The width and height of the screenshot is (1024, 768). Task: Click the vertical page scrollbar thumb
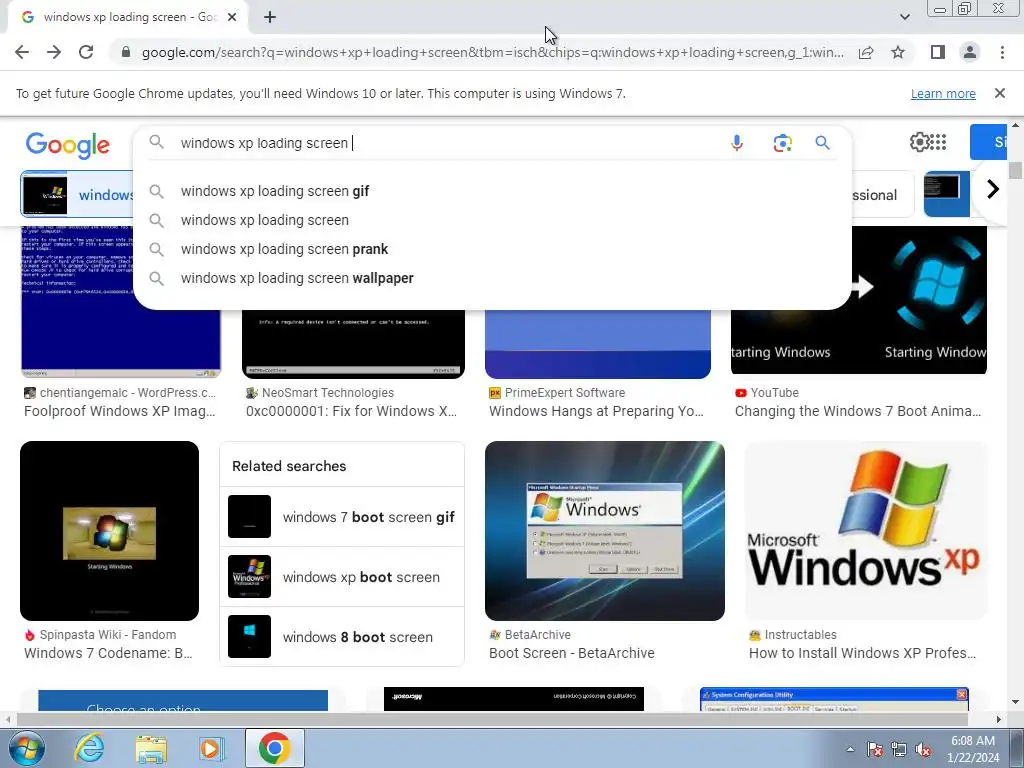tap(1015, 170)
